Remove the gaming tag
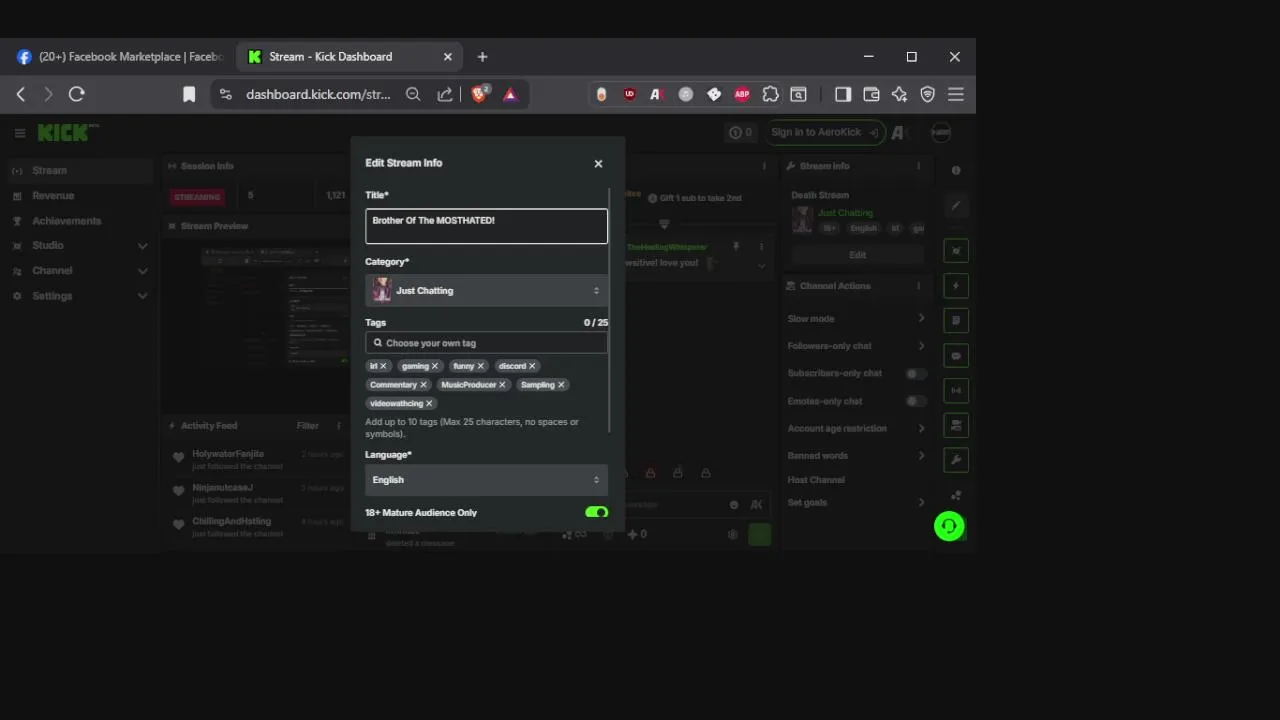The image size is (1280, 720). click(435, 366)
